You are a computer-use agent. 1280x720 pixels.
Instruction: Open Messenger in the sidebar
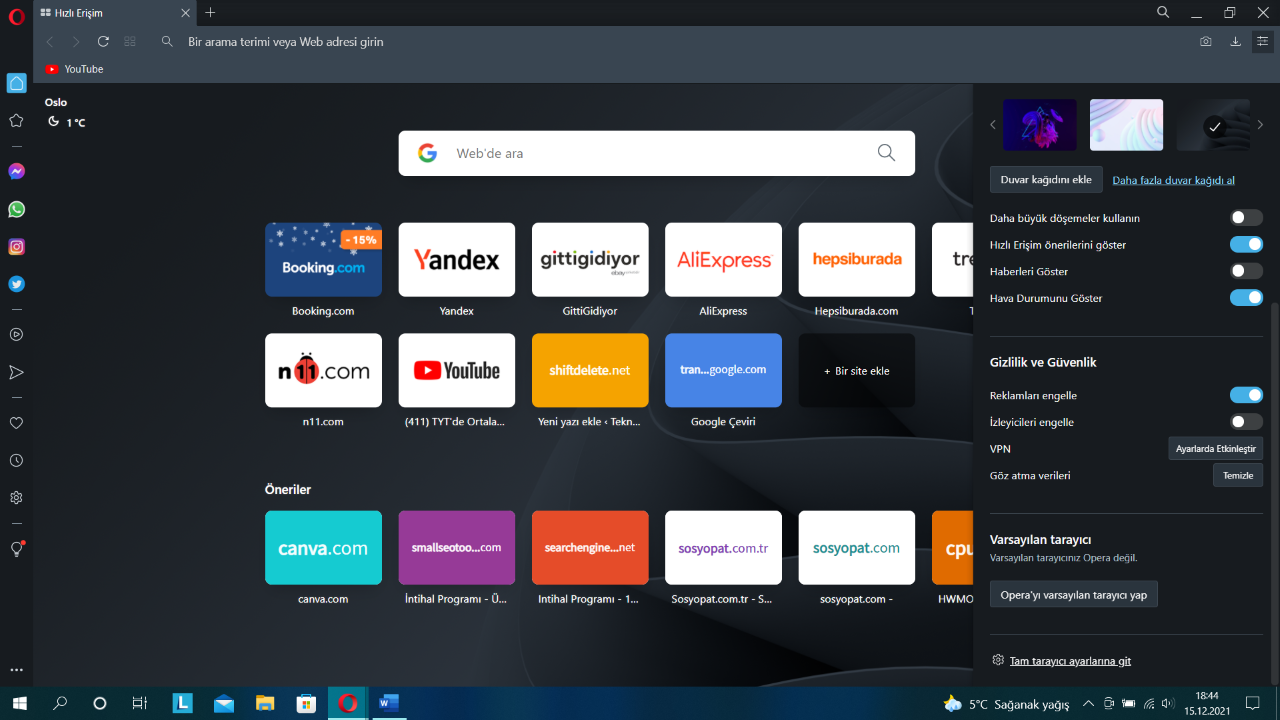(16, 171)
